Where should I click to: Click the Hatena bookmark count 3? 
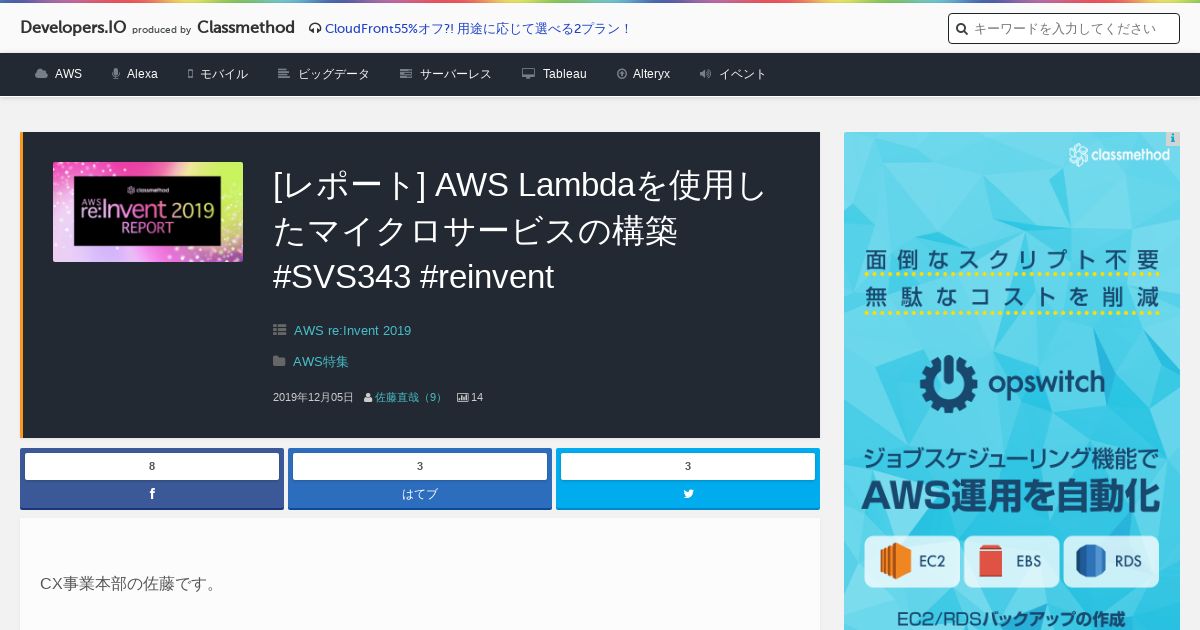[x=420, y=466]
